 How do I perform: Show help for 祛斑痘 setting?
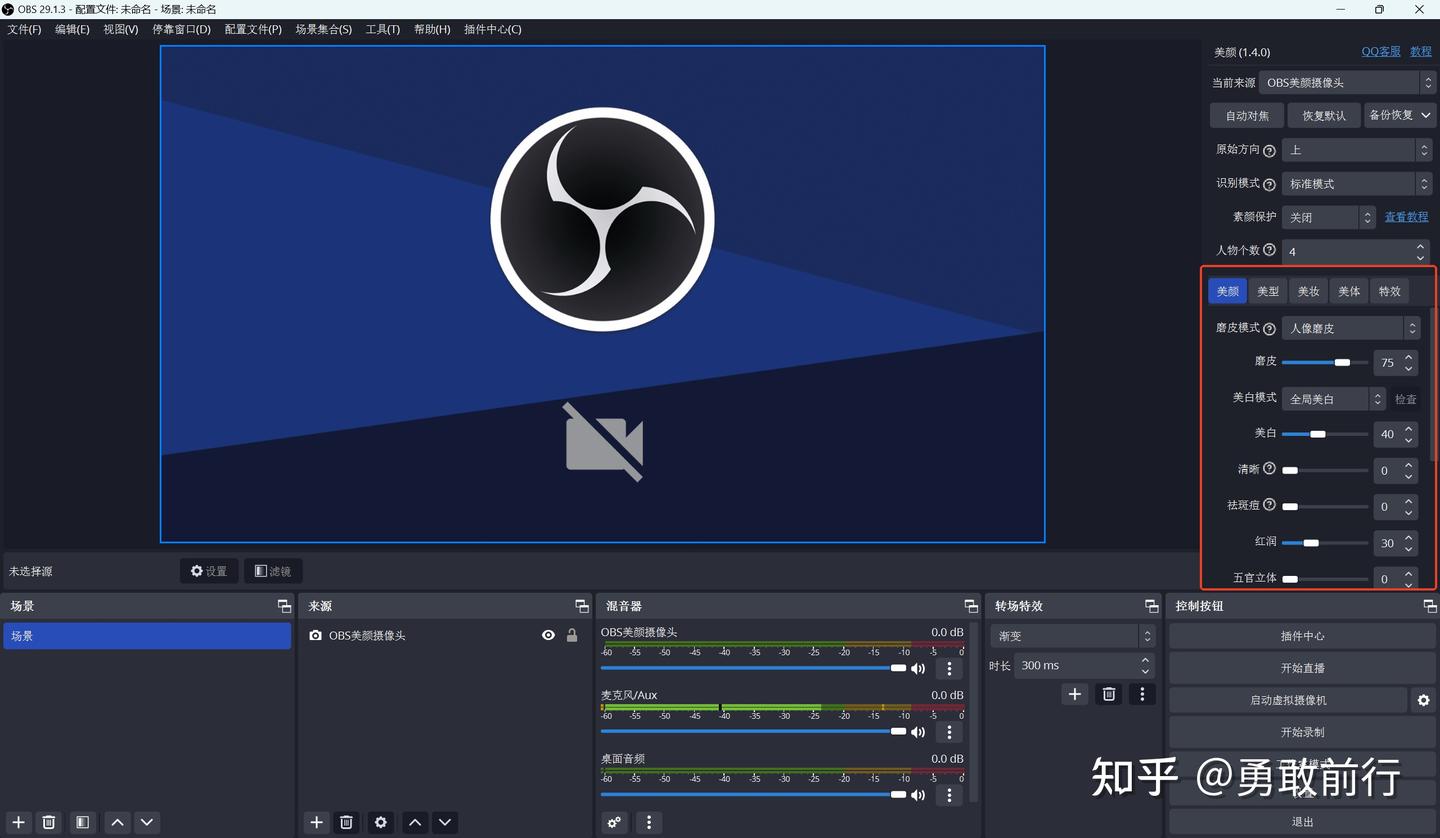[1270, 505]
